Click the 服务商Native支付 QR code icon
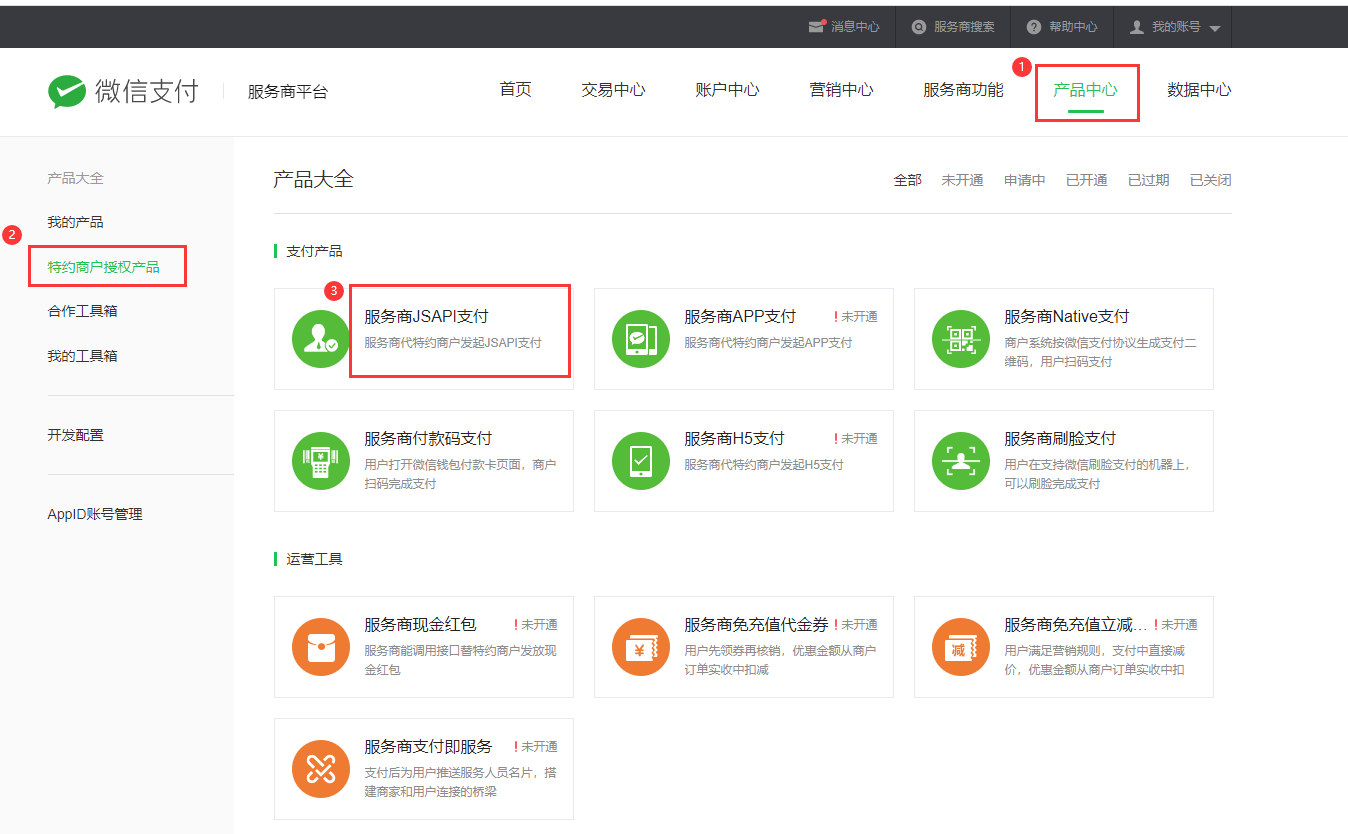 961,339
